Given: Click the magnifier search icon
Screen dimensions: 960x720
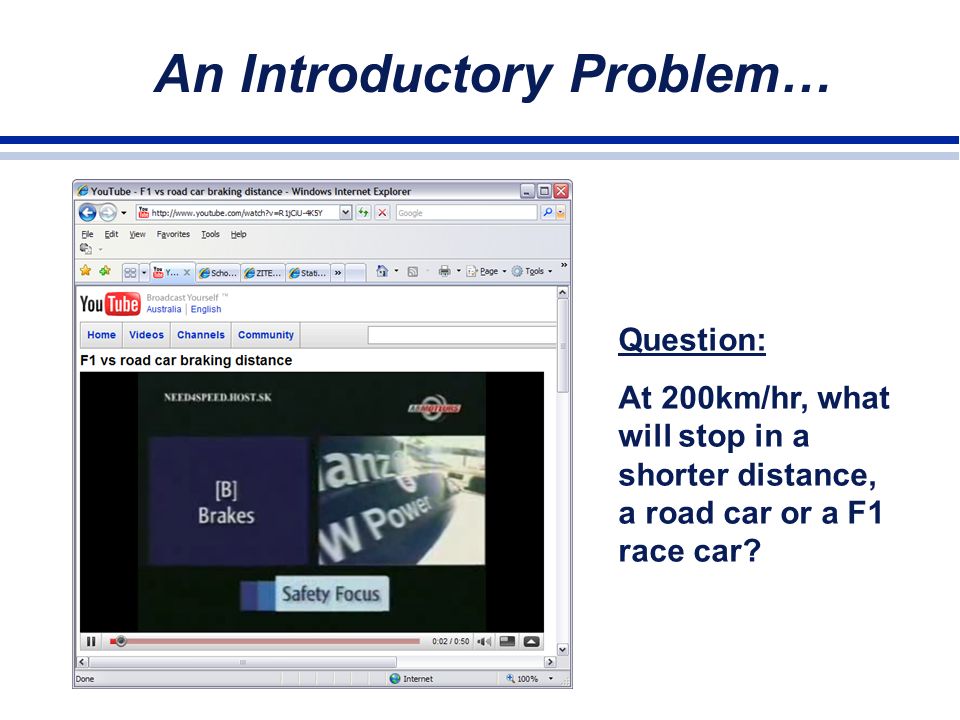Looking at the screenshot, I should pos(547,212).
